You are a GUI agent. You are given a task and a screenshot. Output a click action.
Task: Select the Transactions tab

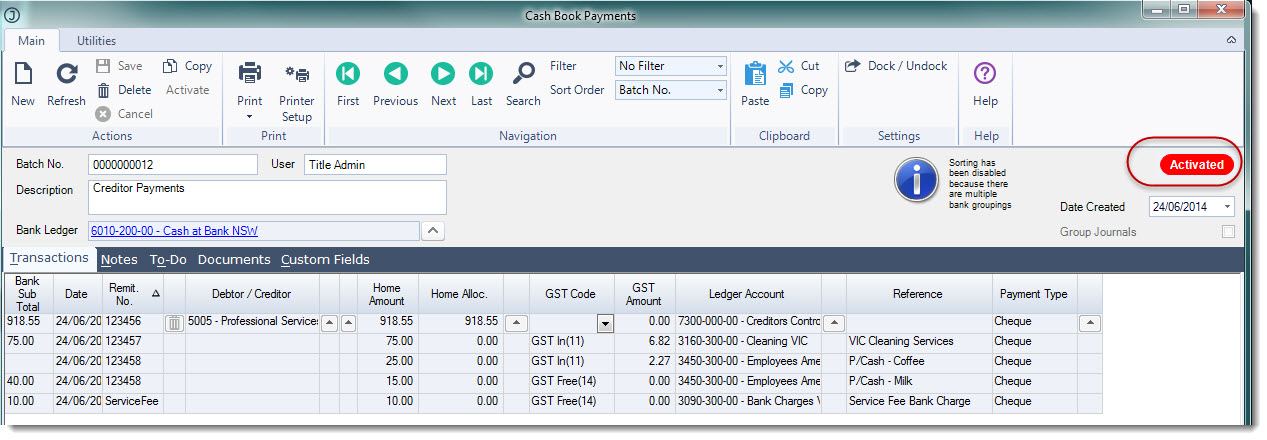point(49,259)
